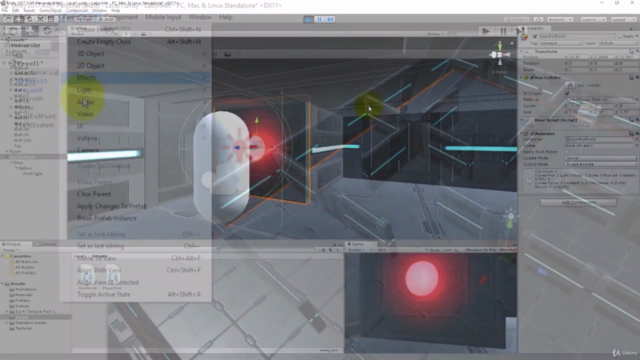
Task: Open the Component menu
Action: pos(121,17)
